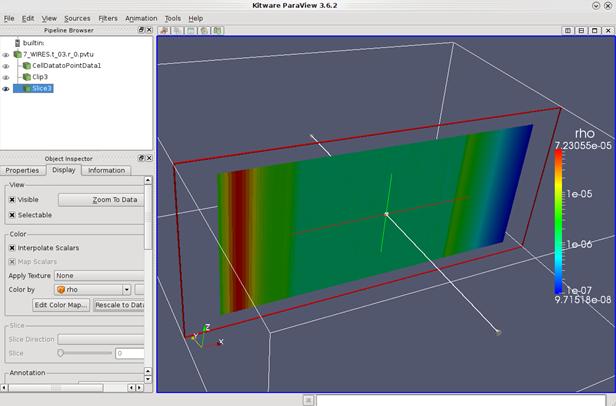Open the Color by dropdown arrow
The image size is (616, 406).
pos(126,290)
